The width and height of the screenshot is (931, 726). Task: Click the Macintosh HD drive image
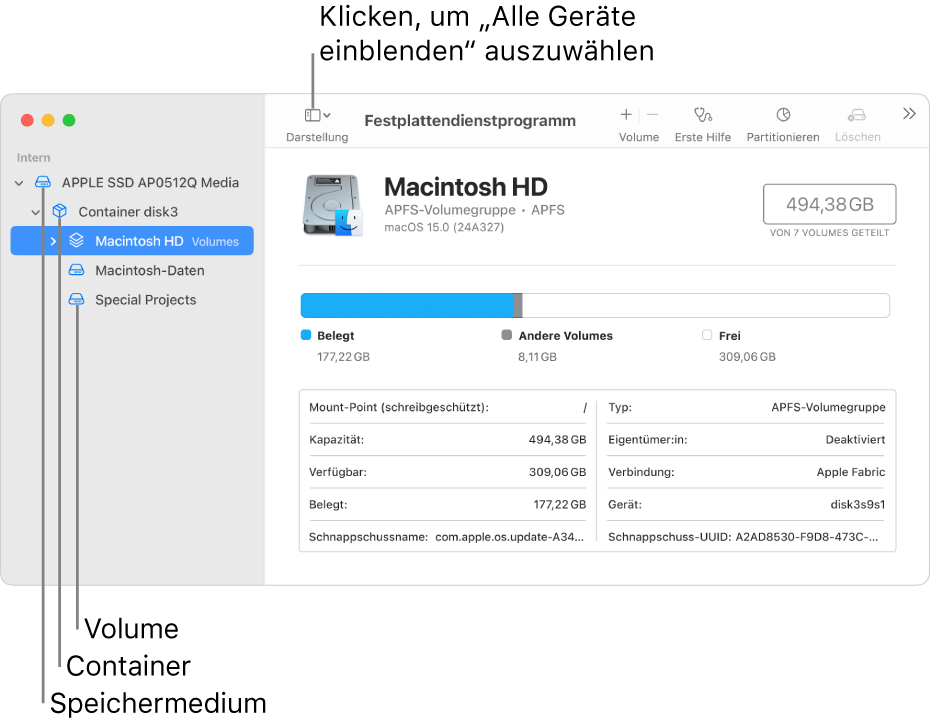(332, 205)
